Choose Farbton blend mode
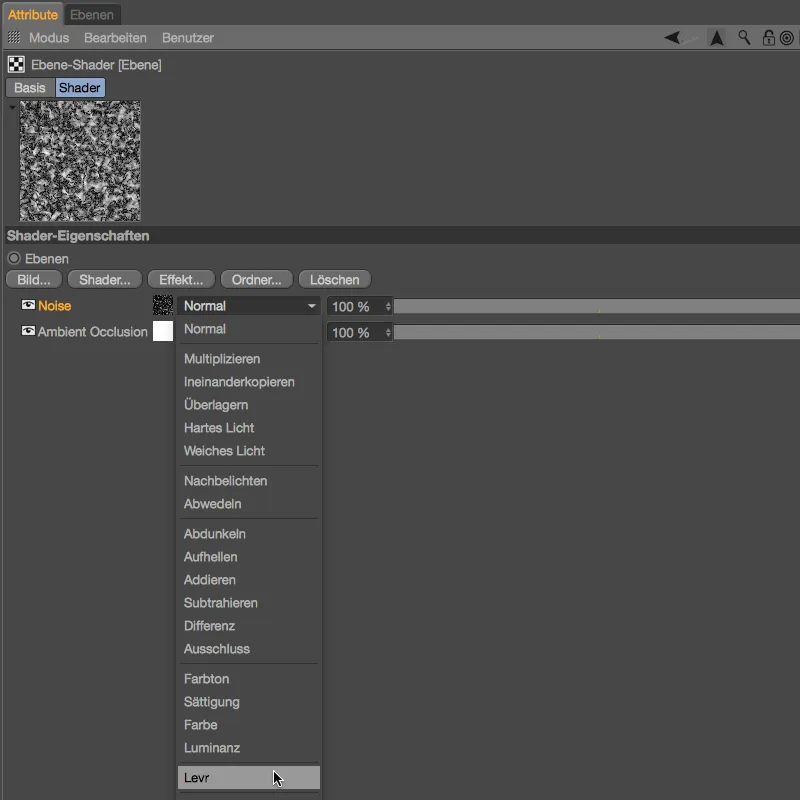Image resolution: width=800 pixels, height=800 pixels. [249, 679]
